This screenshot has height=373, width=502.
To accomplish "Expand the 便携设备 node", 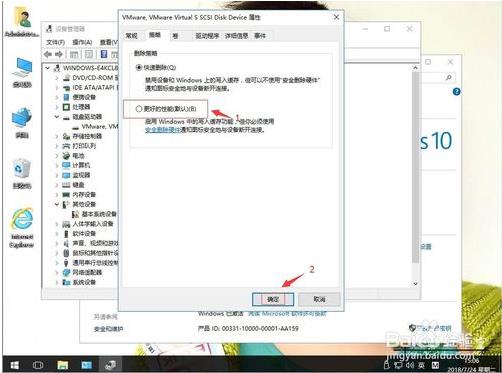I will pyautogui.click(x=57, y=97).
